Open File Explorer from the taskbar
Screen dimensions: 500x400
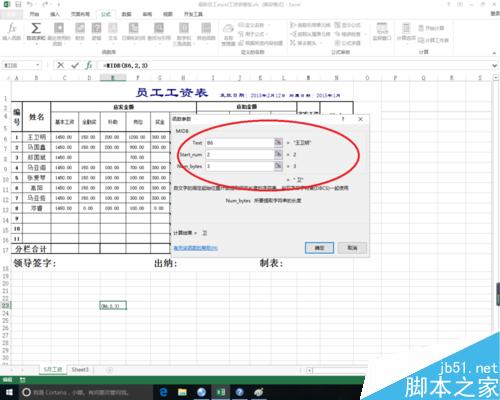182,392
